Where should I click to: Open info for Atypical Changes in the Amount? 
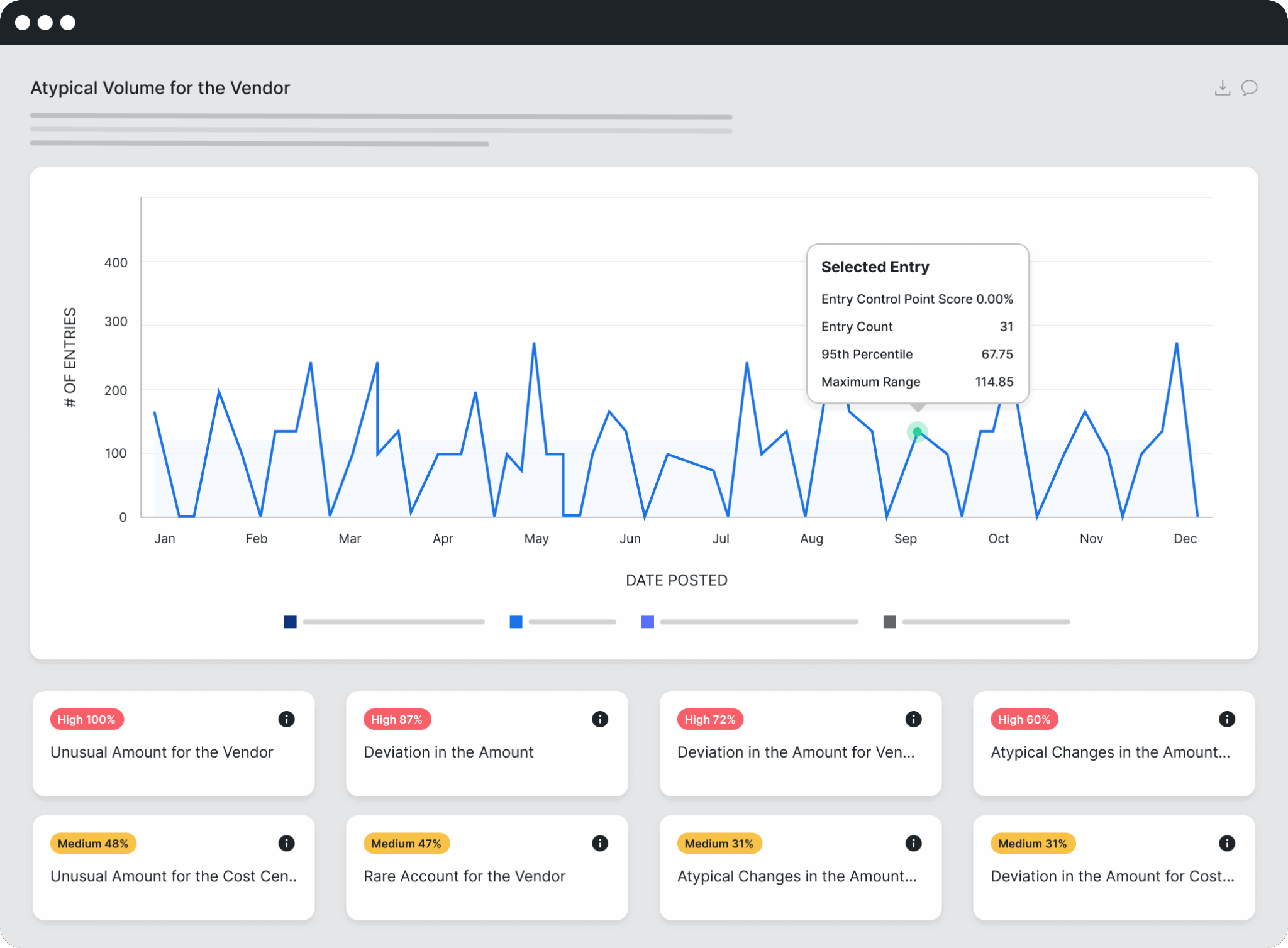click(1226, 719)
